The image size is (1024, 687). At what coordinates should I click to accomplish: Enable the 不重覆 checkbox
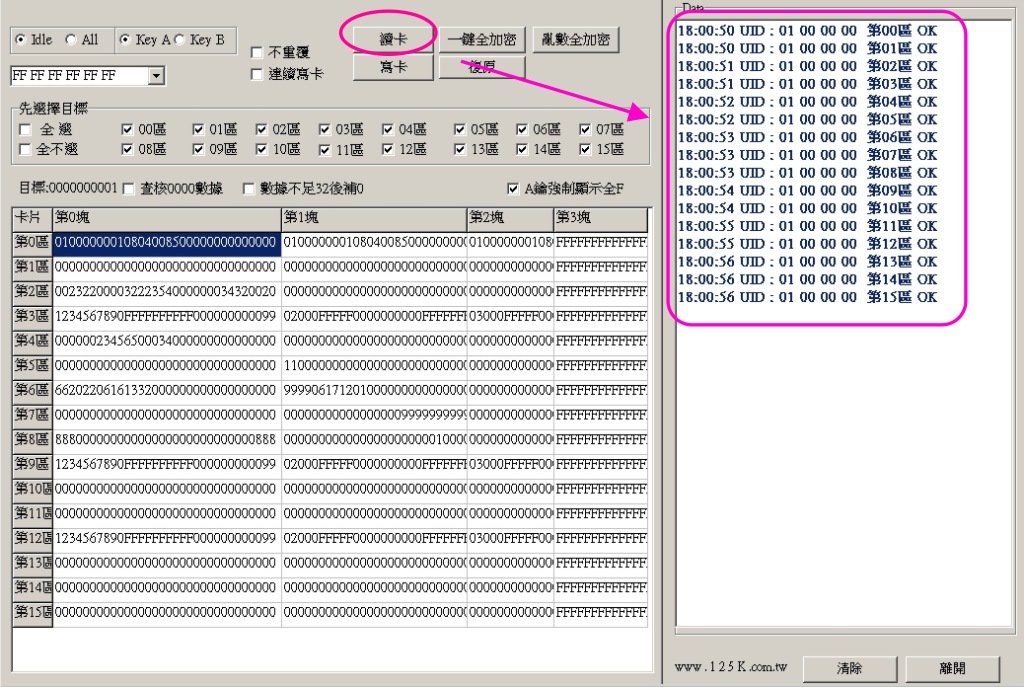[257, 52]
